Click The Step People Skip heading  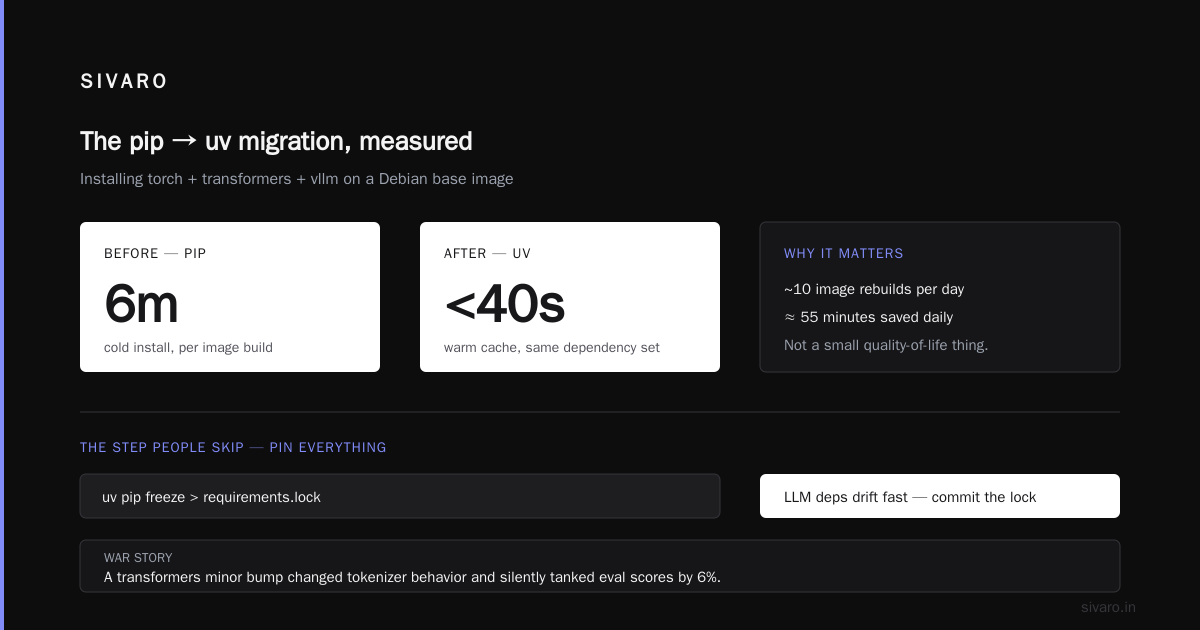pos(233,447)
